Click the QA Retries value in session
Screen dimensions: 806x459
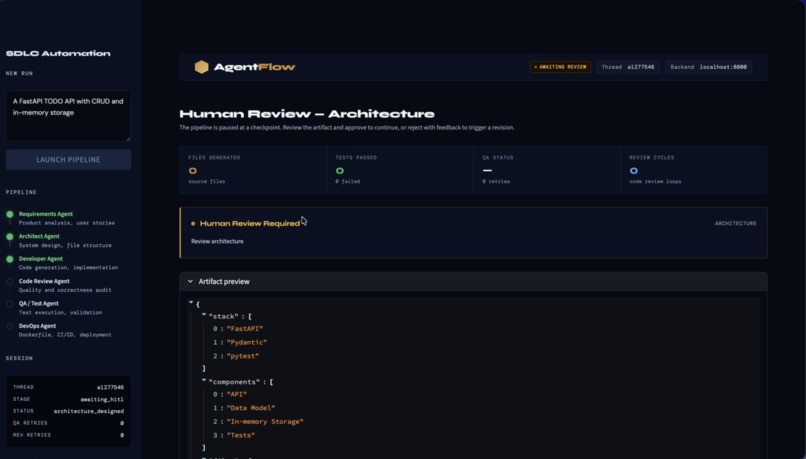pos(122,424)
